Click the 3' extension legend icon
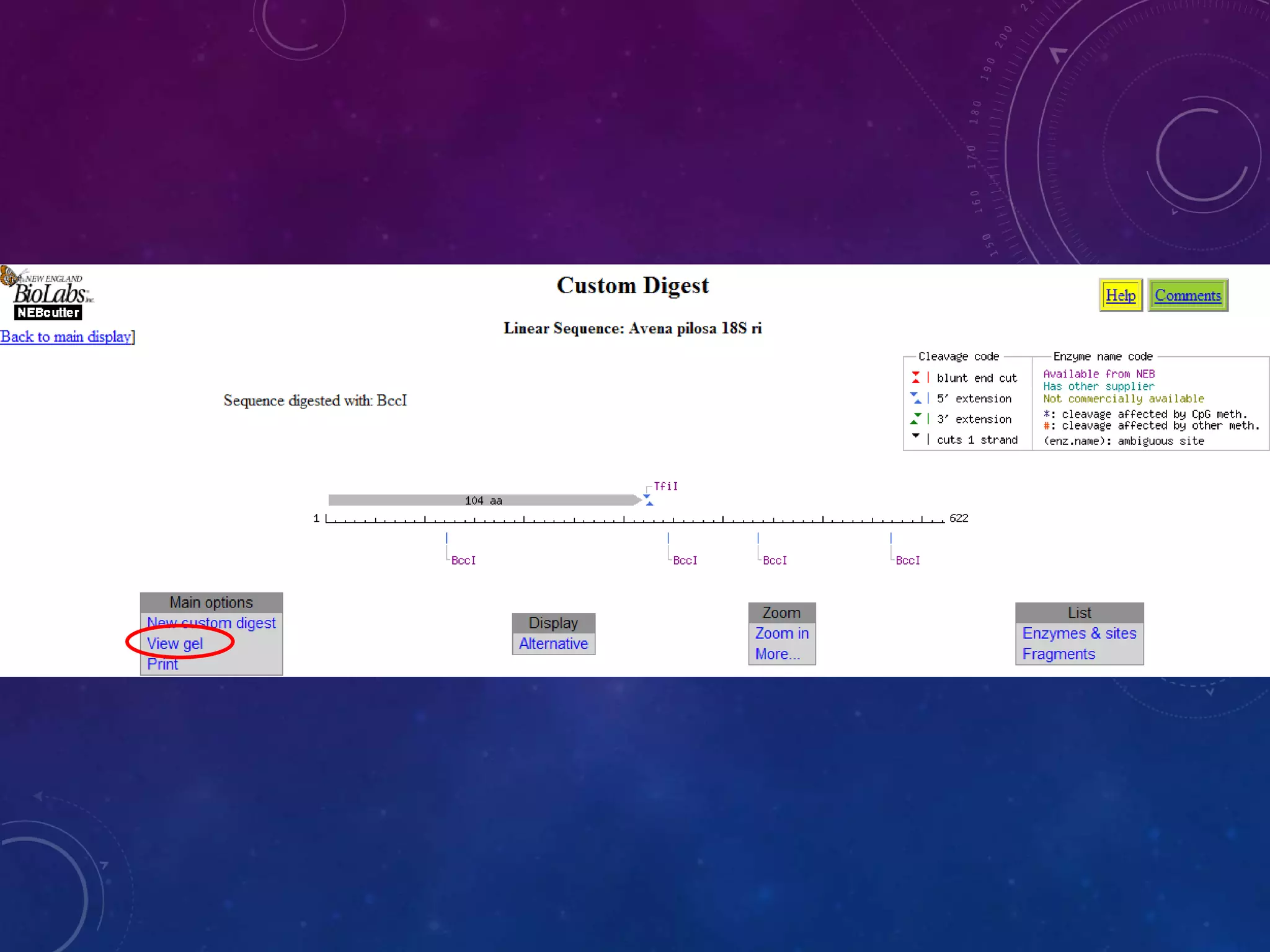Viewport: 1270px width, 952px height. click(x=915, y=419)
